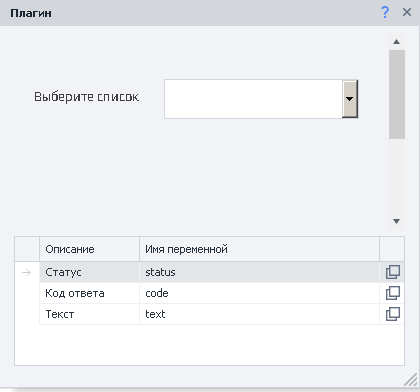This screenshot has height=392, width=420.
Task: Click the code variable name cell
Action: pos(259,293)
